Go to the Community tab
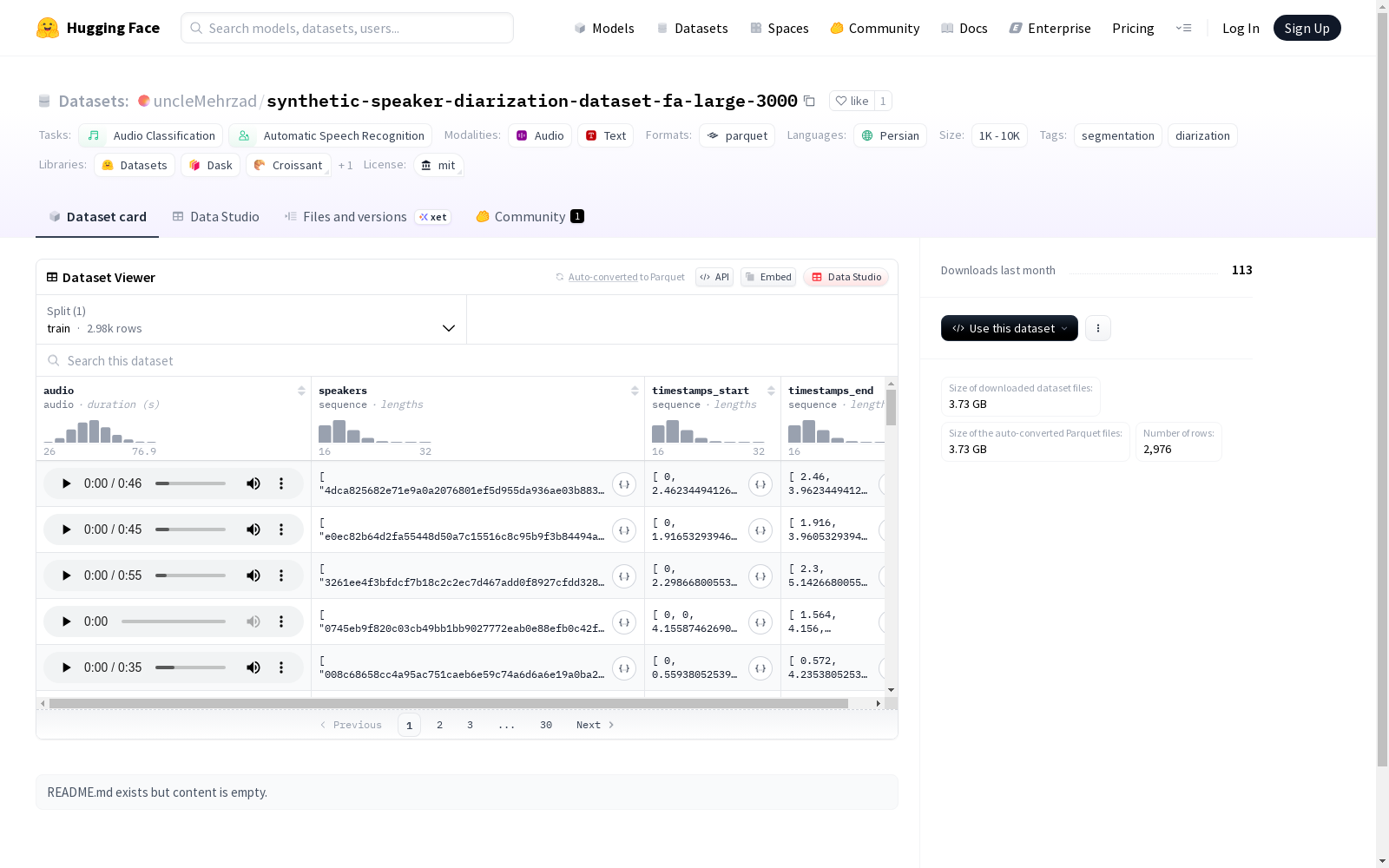This screenshot has width=1389, height=868. pyautogui.click(x=530, y=217)
